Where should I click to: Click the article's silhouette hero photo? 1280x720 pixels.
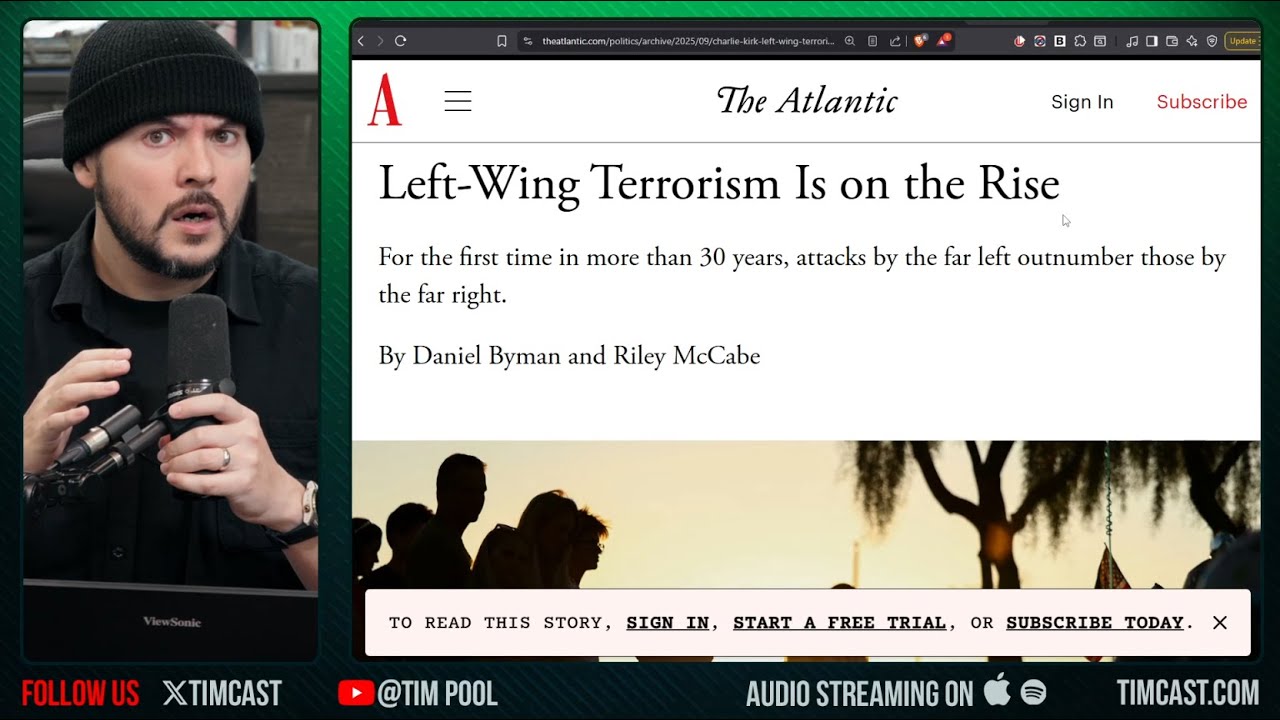click(806, 515)
